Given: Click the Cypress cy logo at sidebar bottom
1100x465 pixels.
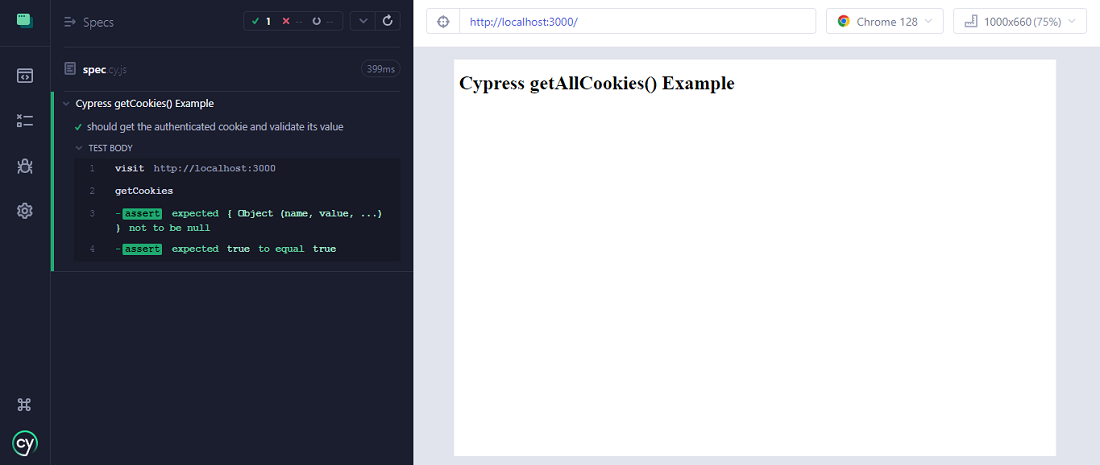Looking at the screenshot, I should click(x=25, y=443).
